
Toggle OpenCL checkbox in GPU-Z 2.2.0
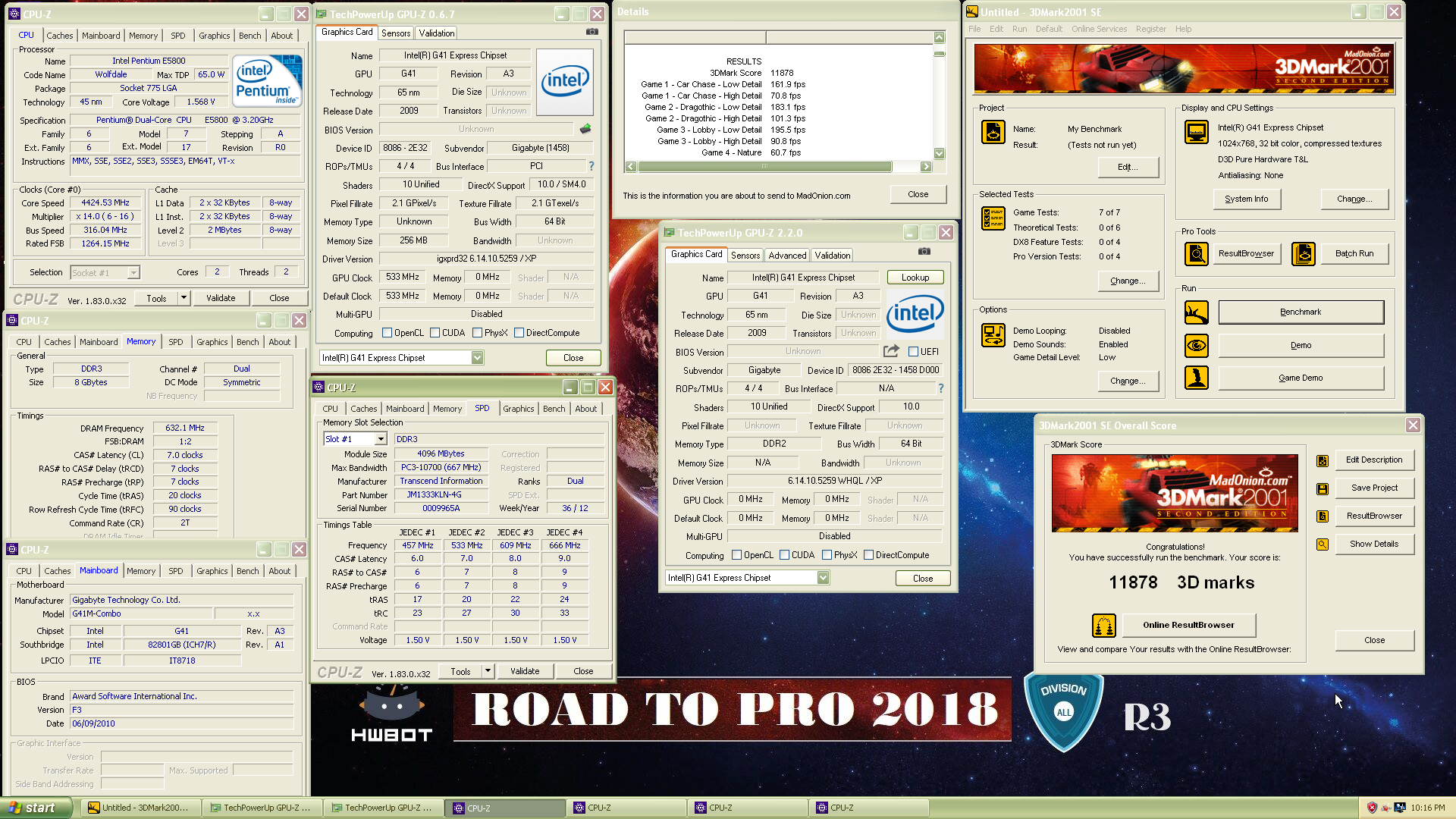pyautogui.click(x=736, y=555)
